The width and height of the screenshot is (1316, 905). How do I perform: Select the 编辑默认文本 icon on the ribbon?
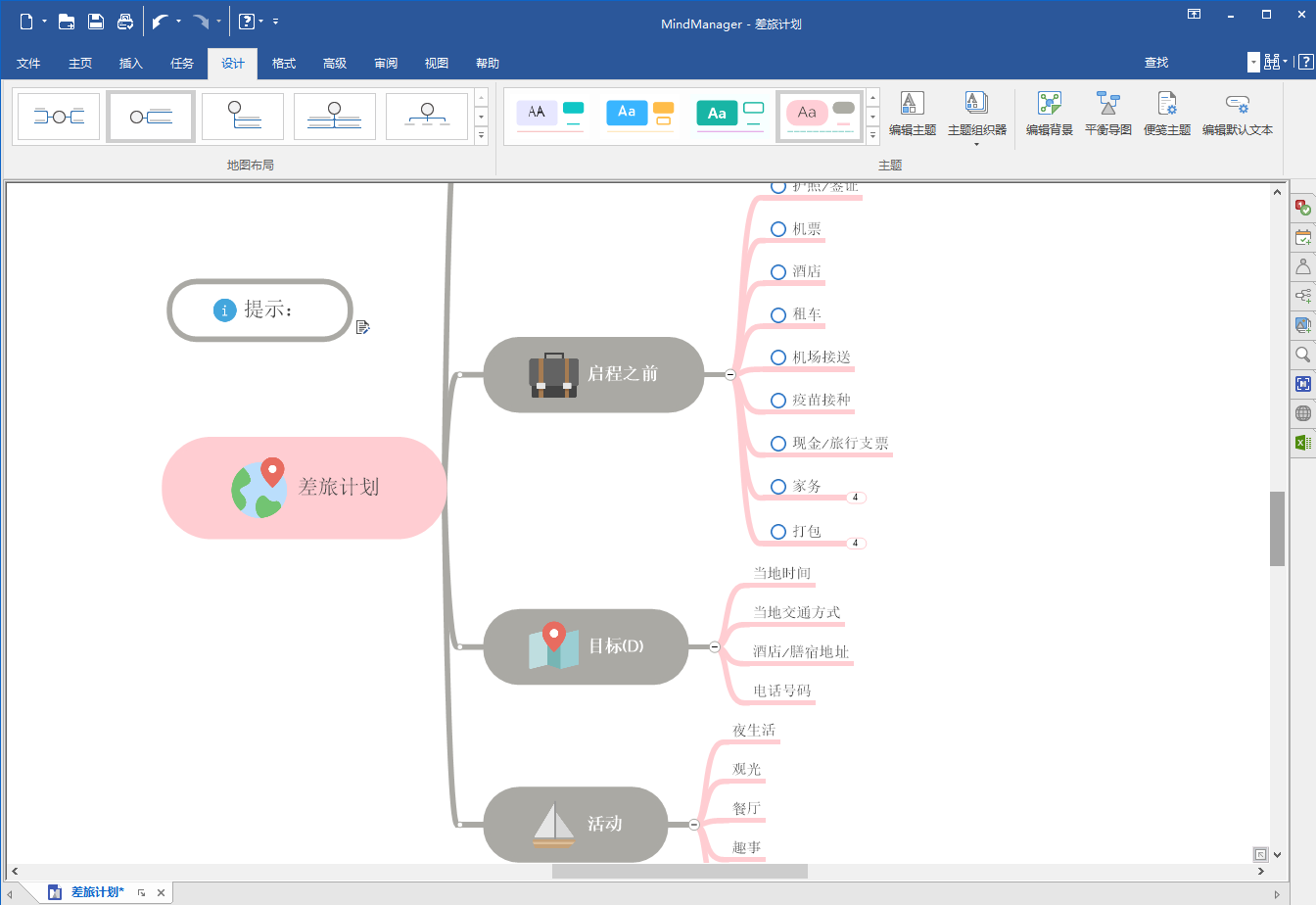click(x=1236, y=115)
